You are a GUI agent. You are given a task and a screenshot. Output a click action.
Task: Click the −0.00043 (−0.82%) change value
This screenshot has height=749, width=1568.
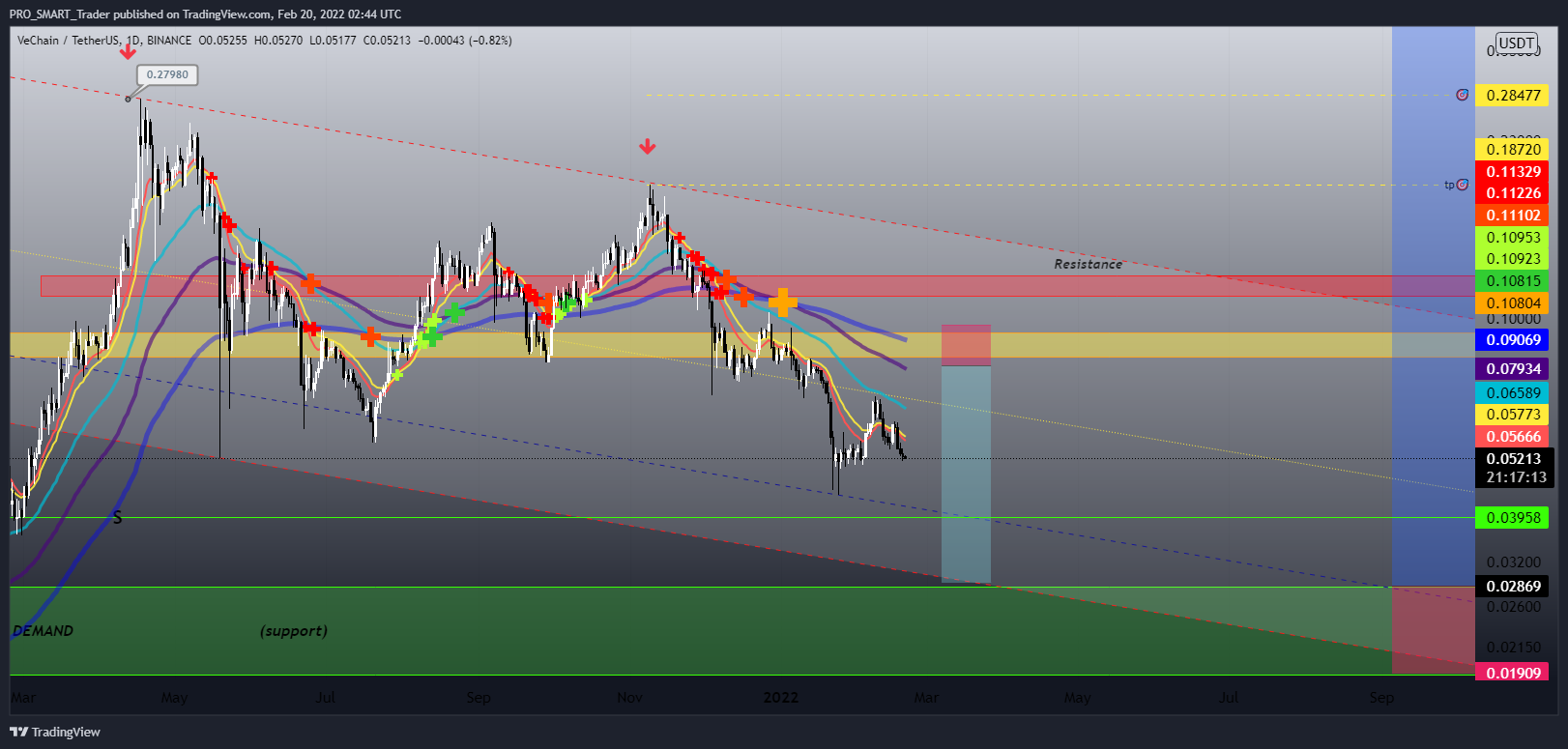click(465, 41)
